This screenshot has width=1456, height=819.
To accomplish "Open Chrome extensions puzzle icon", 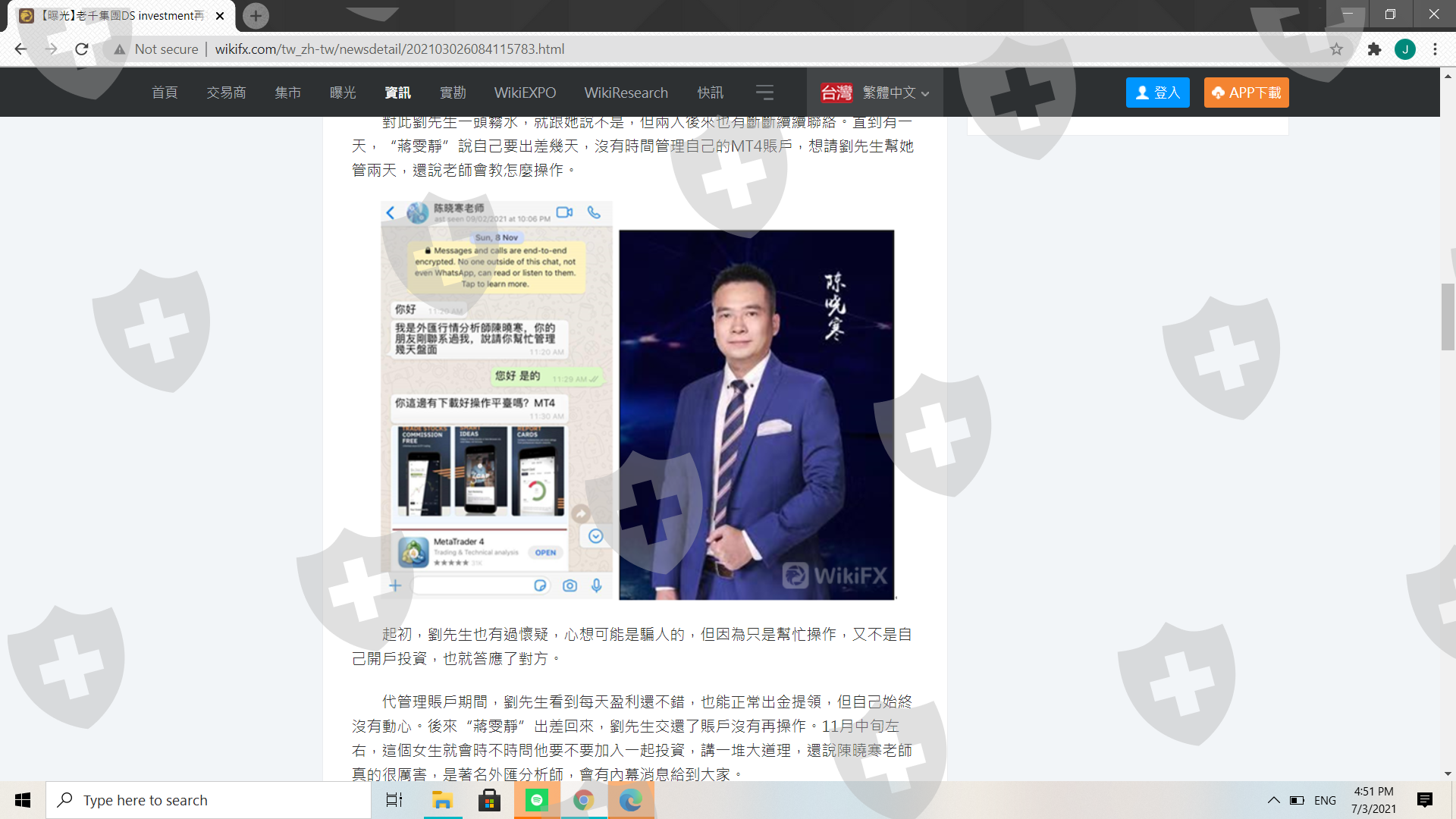I will pyautogui.click(x=1374, y=49).
